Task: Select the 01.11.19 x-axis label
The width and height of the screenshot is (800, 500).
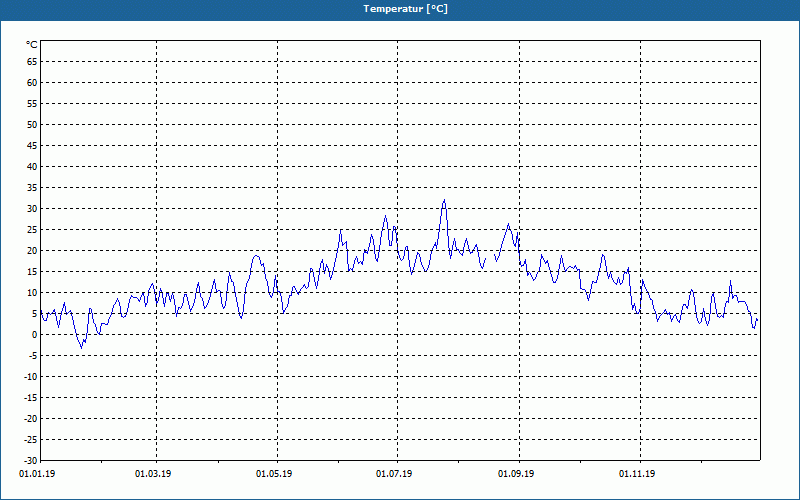Action: pyautogui.click(x=637, y=473)
